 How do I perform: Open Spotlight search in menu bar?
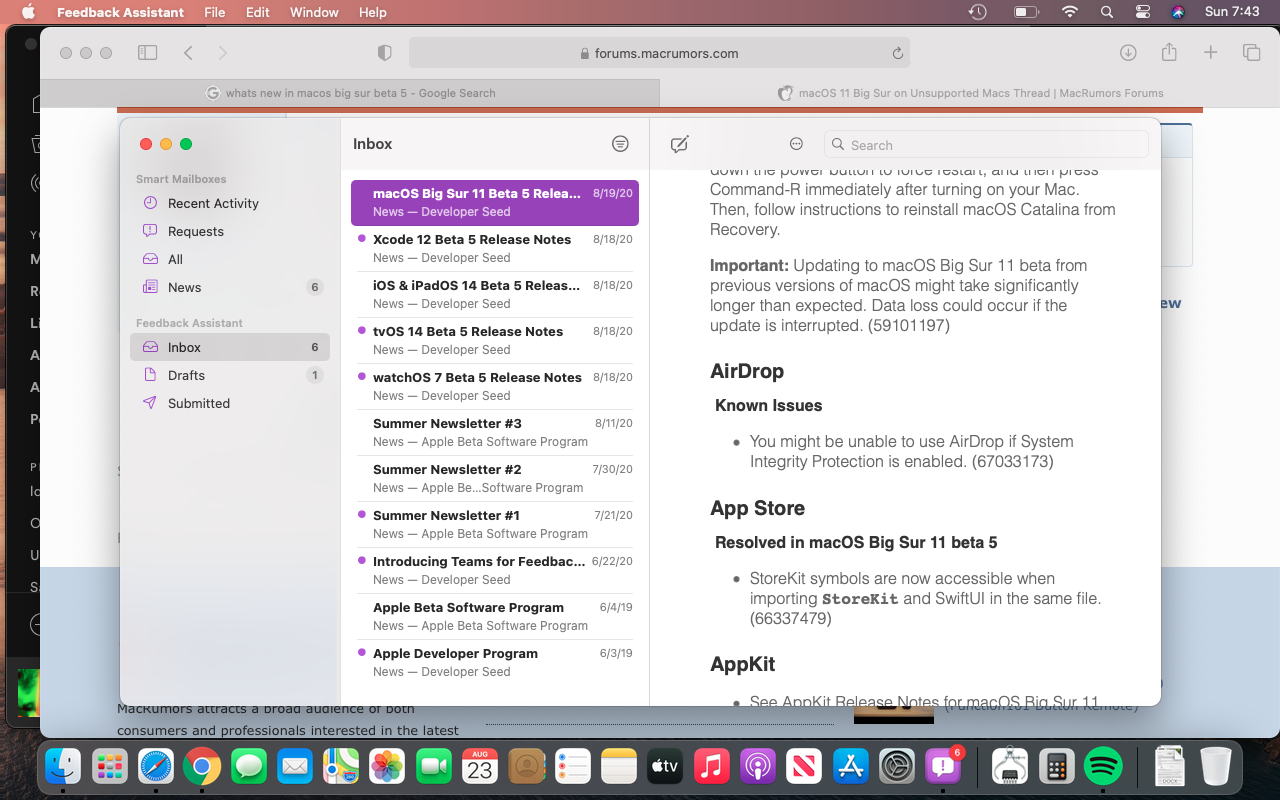point(1106,12)
